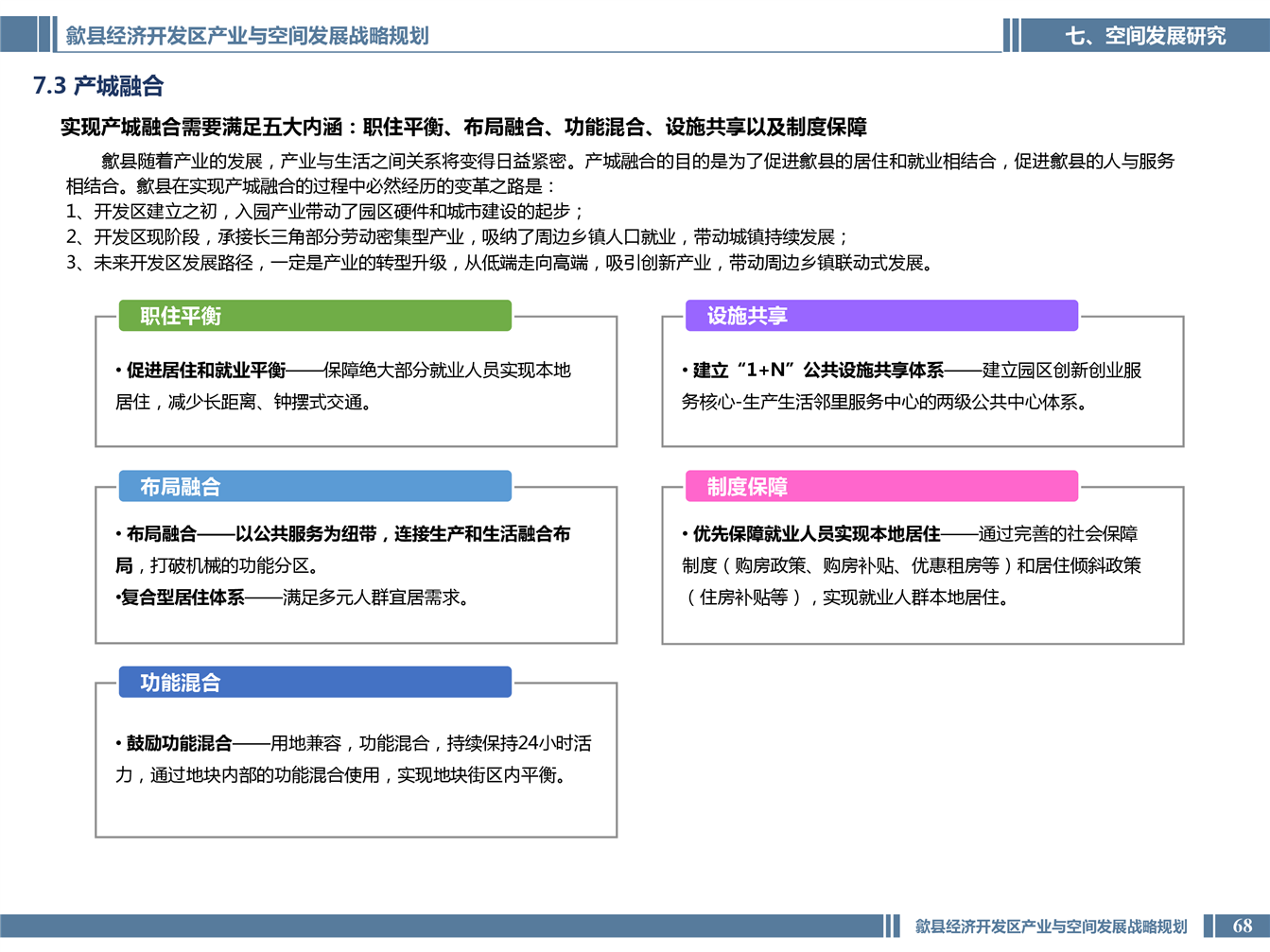
Task: Click the dark blue 功能混合 label bar
Action: [x=315, y=682]
